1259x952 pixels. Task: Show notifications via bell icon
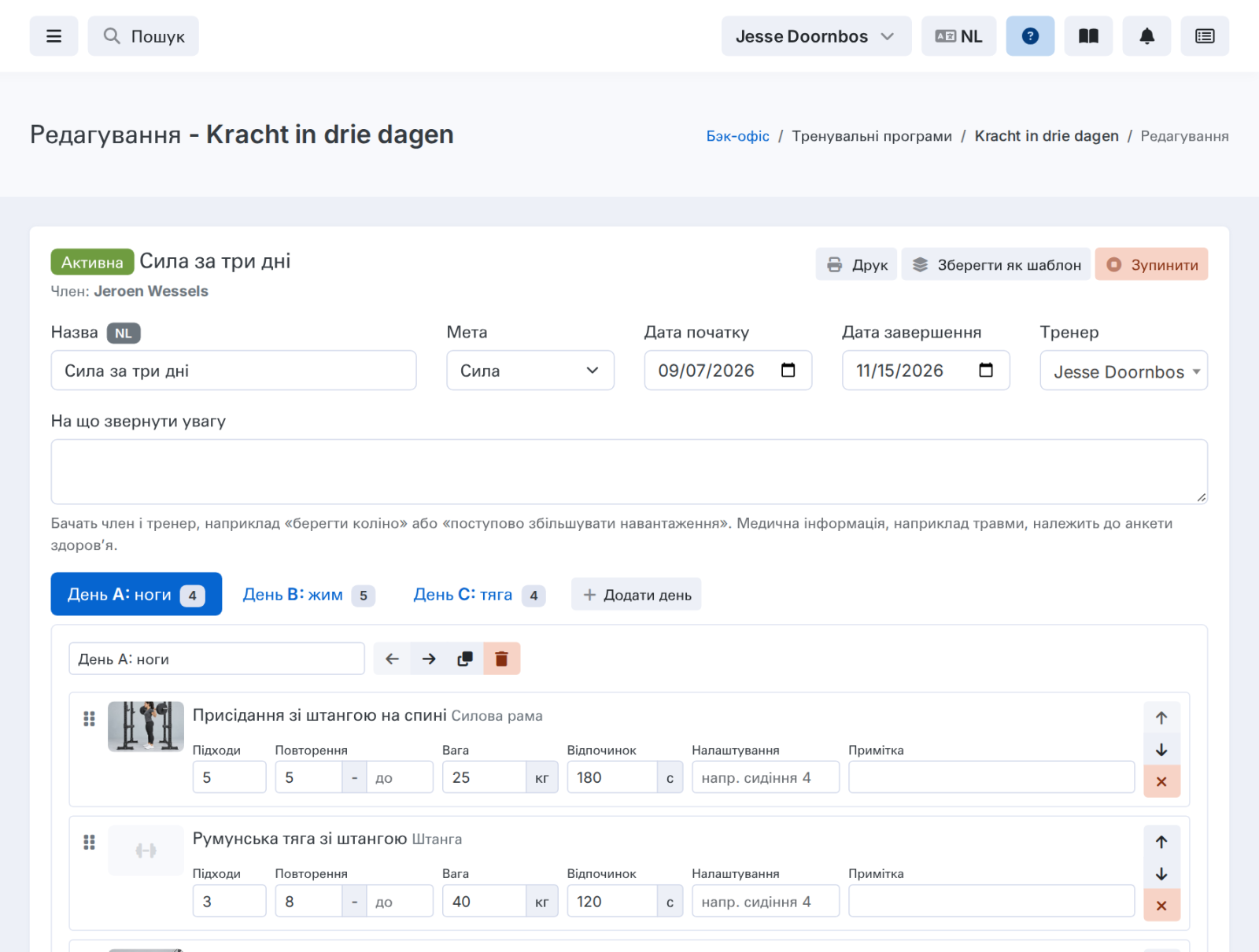pos(1146,36)
